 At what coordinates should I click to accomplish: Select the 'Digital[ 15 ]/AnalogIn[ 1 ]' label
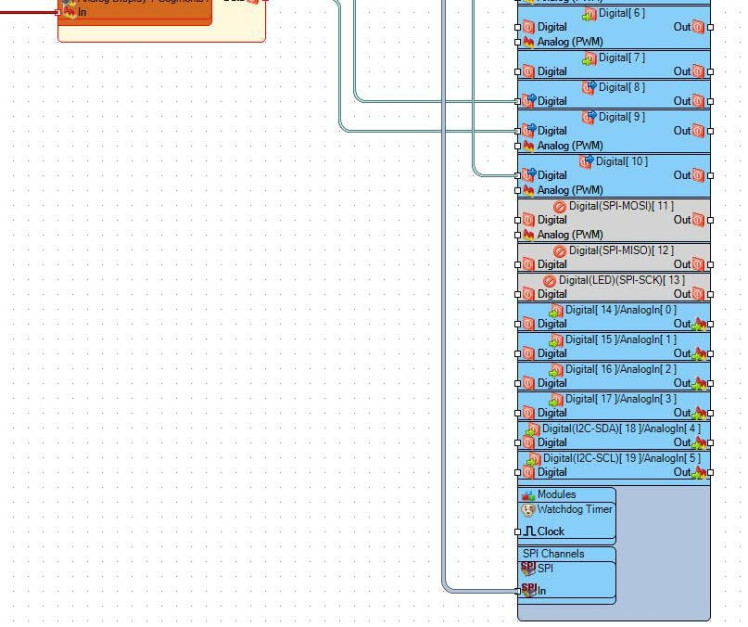pyautogui.click(x=621, y=340)
